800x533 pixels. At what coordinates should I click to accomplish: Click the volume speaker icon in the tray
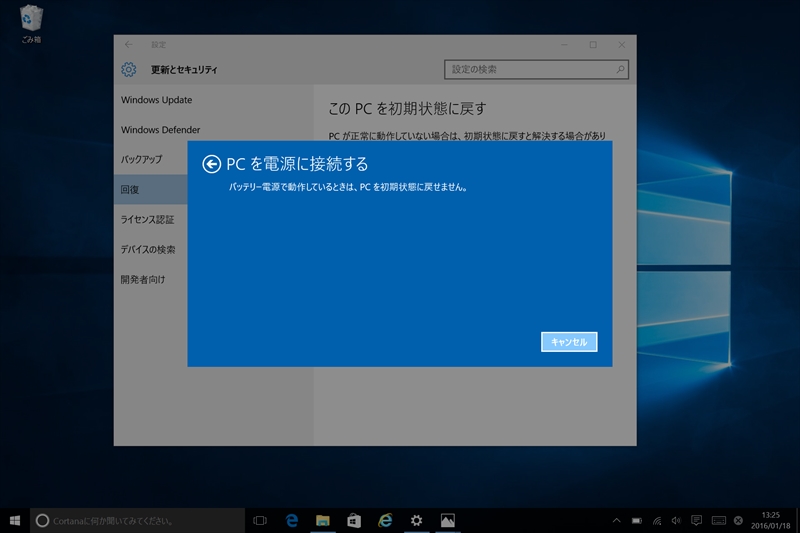coord(676,521)
